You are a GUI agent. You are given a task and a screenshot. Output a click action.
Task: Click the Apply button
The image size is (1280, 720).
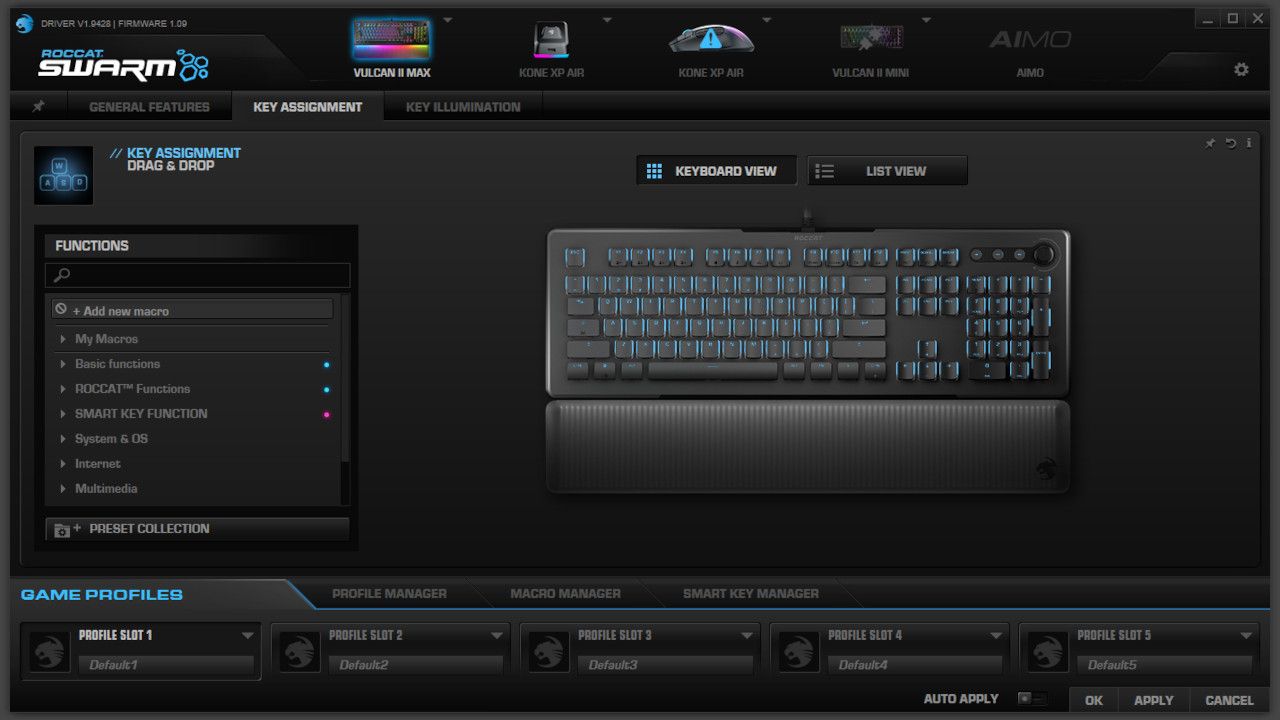pyautogui.click(x=1154, y=701)
